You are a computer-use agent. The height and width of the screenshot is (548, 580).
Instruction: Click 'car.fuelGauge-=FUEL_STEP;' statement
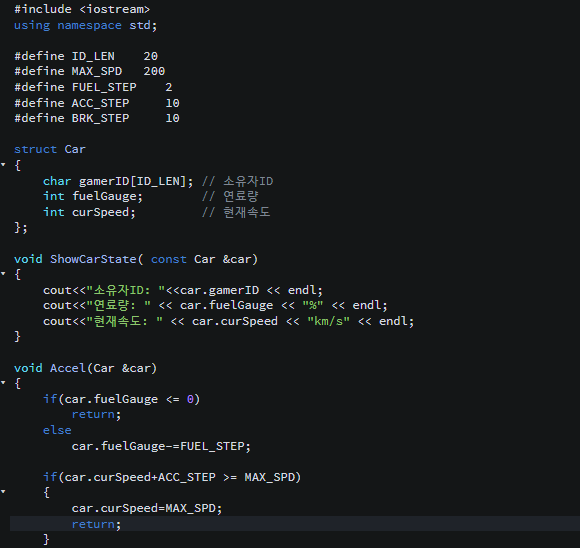pos(161,446)
